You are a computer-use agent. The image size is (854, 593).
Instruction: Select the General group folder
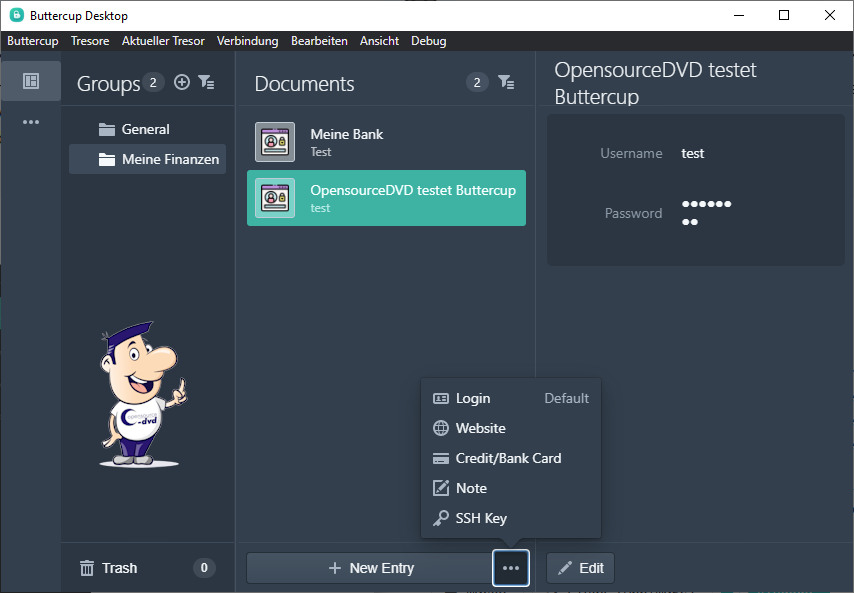coord(145,129)
